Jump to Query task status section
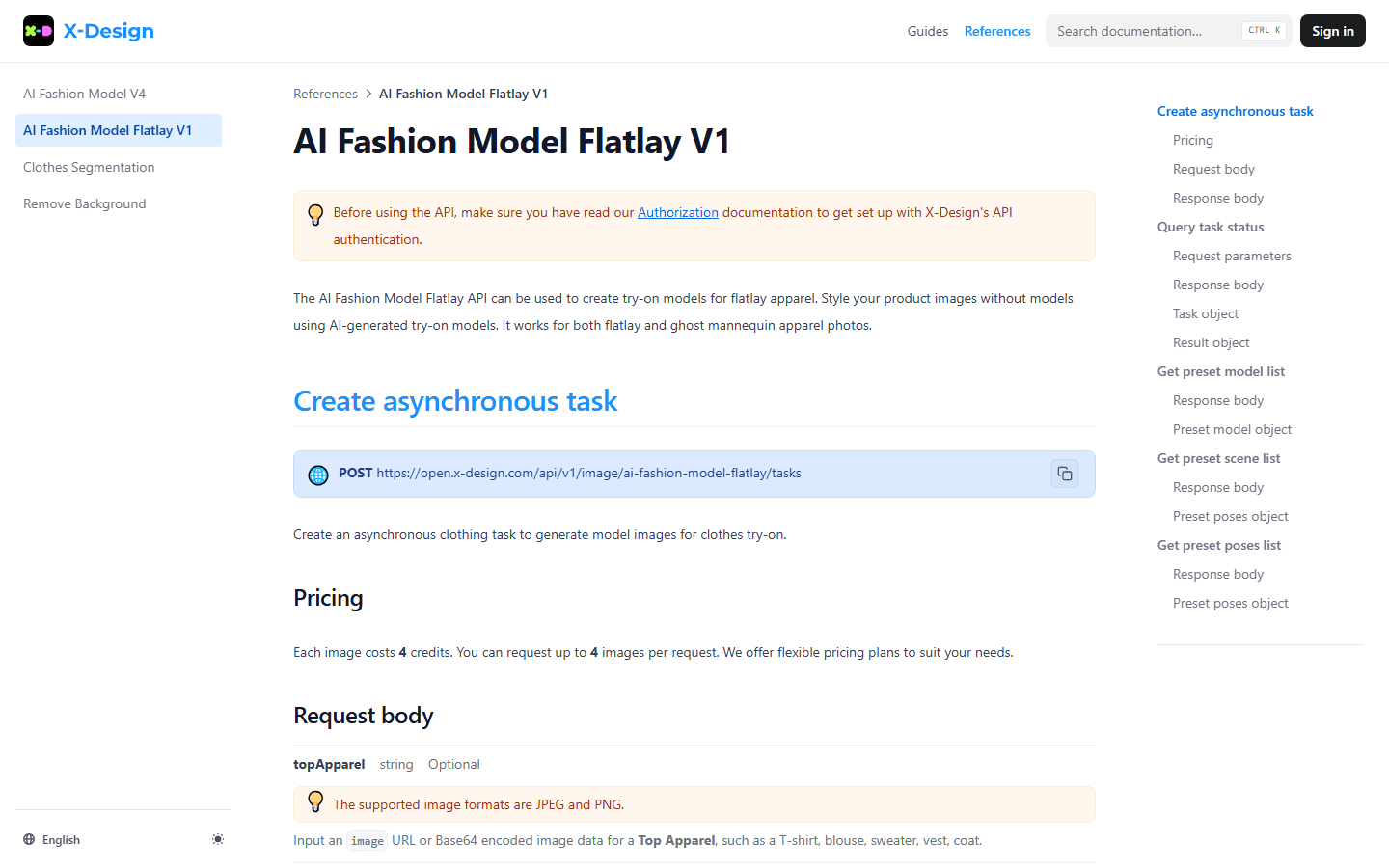This screenshot has height=868, width=1389. [x=1211, y=227]
